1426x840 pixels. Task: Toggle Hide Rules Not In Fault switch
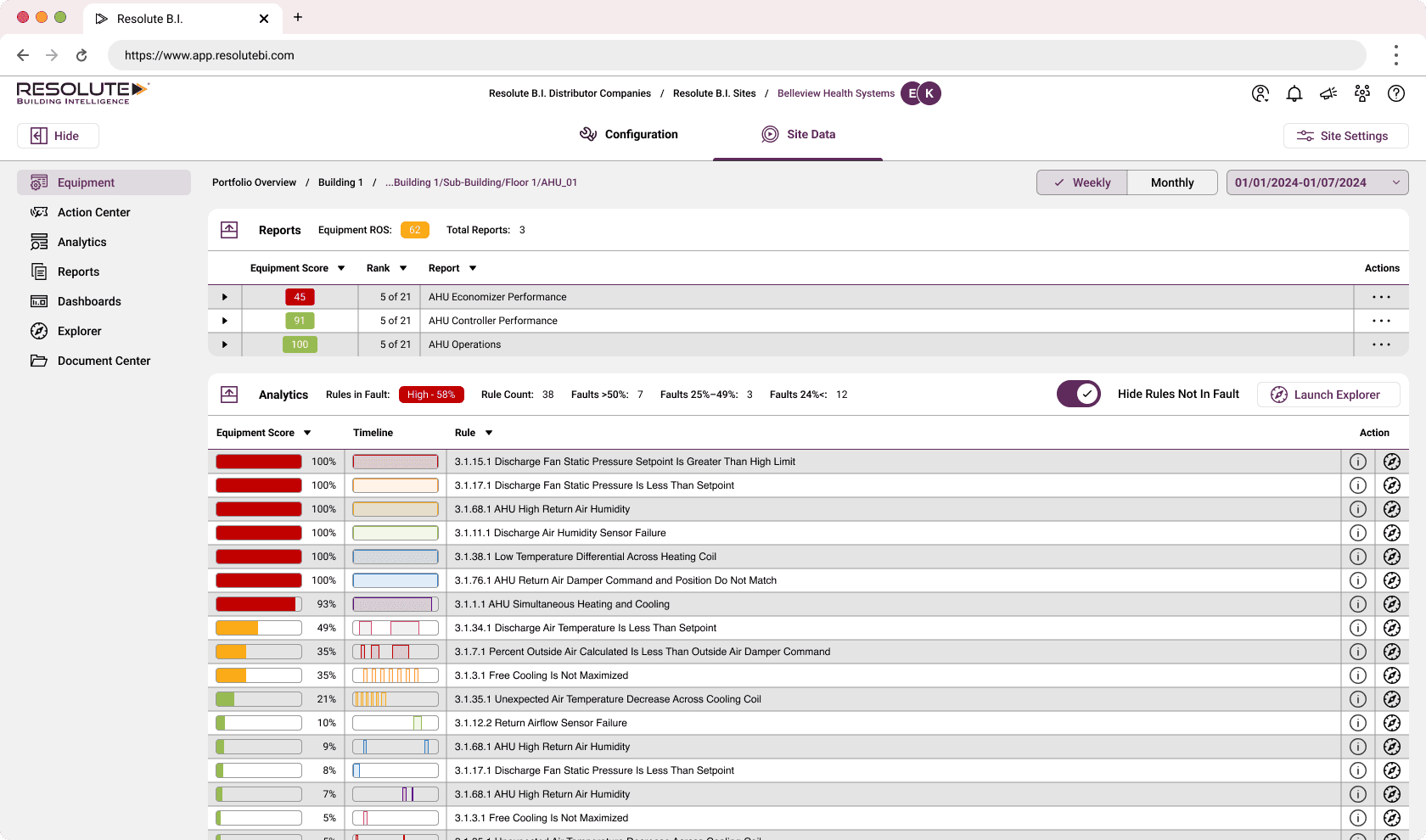pyautogui.click(x=1079, y=394)
